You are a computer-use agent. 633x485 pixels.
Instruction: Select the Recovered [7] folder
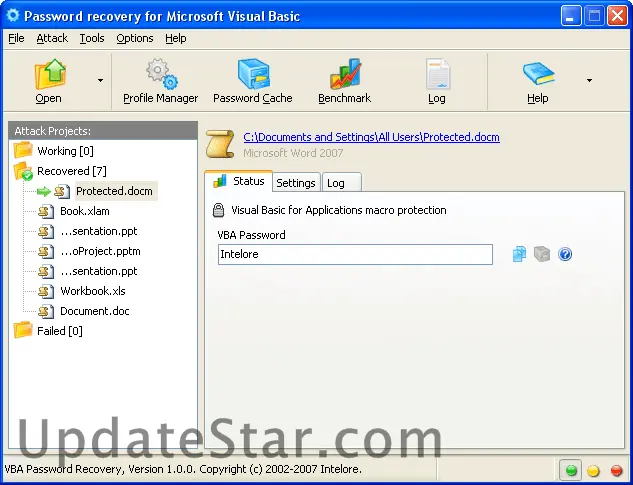click(72, 171)
